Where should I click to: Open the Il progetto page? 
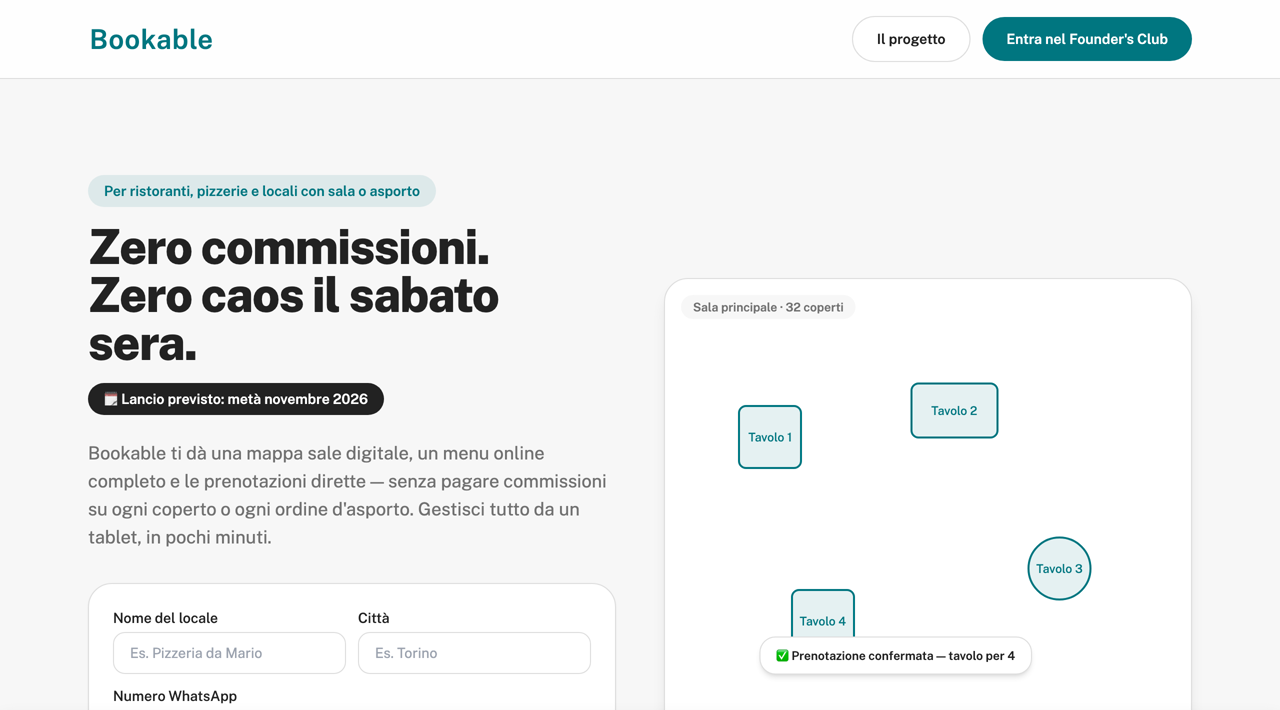coord(911,39)
